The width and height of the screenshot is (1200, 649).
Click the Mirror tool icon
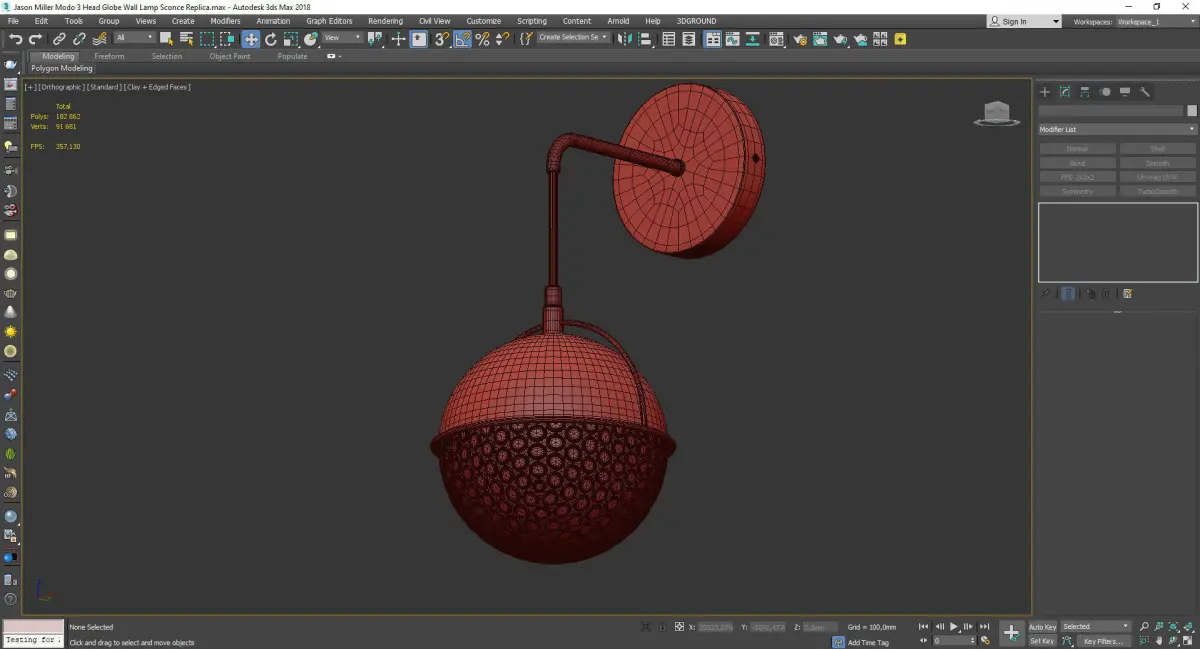624,39
